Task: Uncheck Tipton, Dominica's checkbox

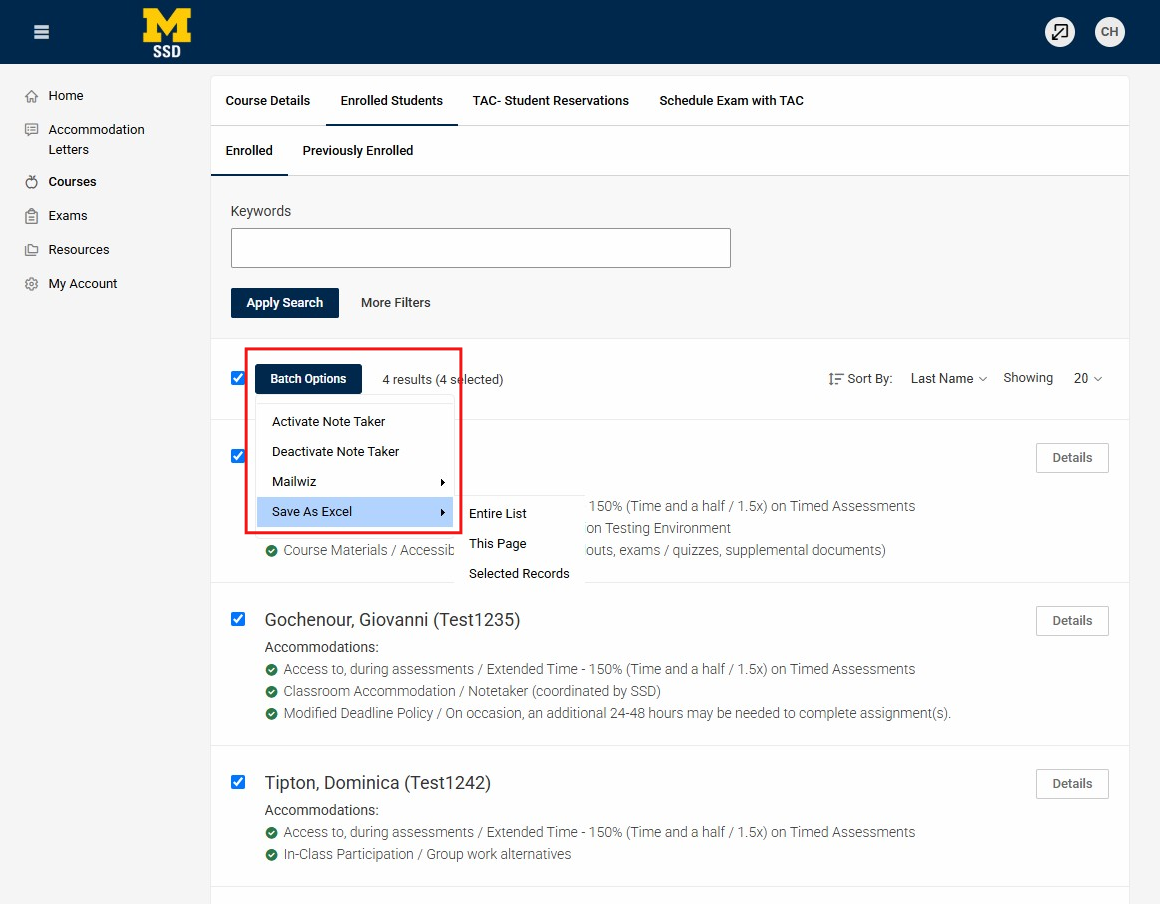Action: coord(237,782)
